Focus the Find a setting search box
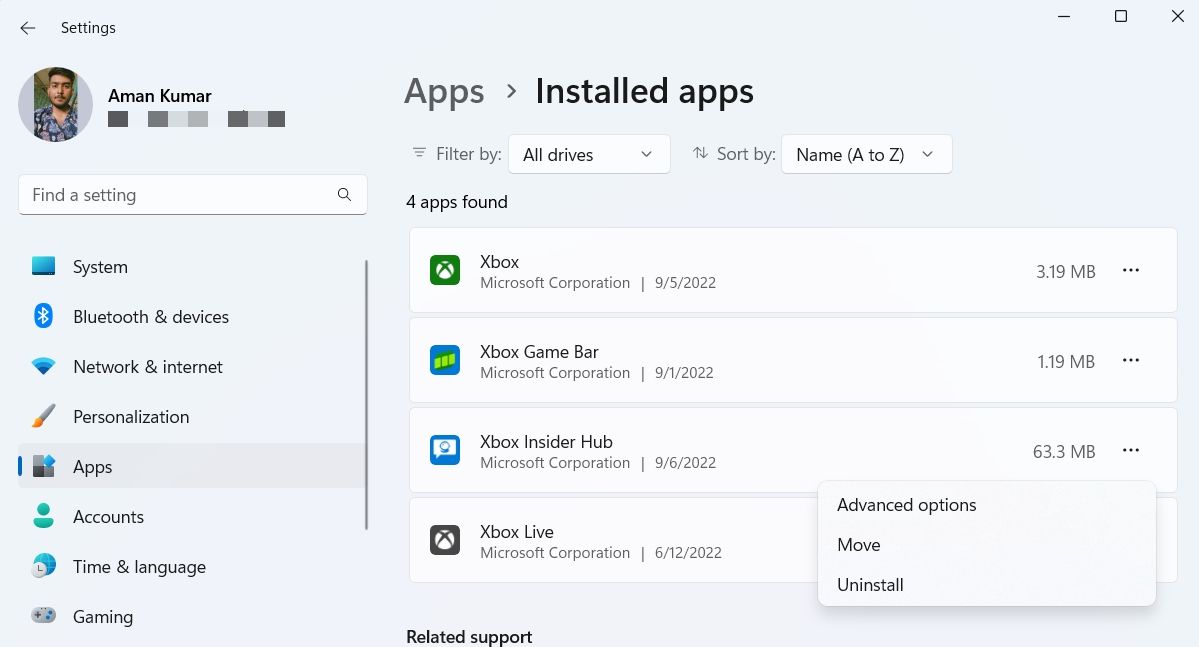 pyautogui.click(x=193, y=195)
